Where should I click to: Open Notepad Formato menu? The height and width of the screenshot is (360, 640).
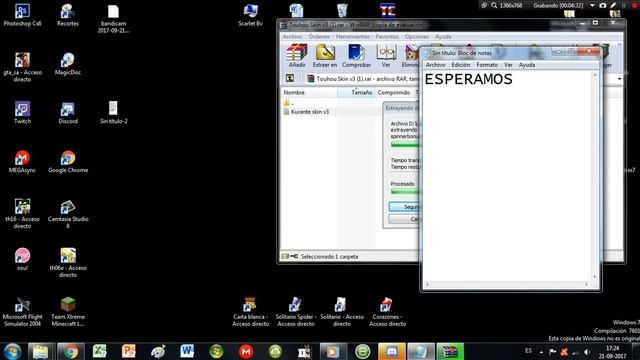[487, 65]
